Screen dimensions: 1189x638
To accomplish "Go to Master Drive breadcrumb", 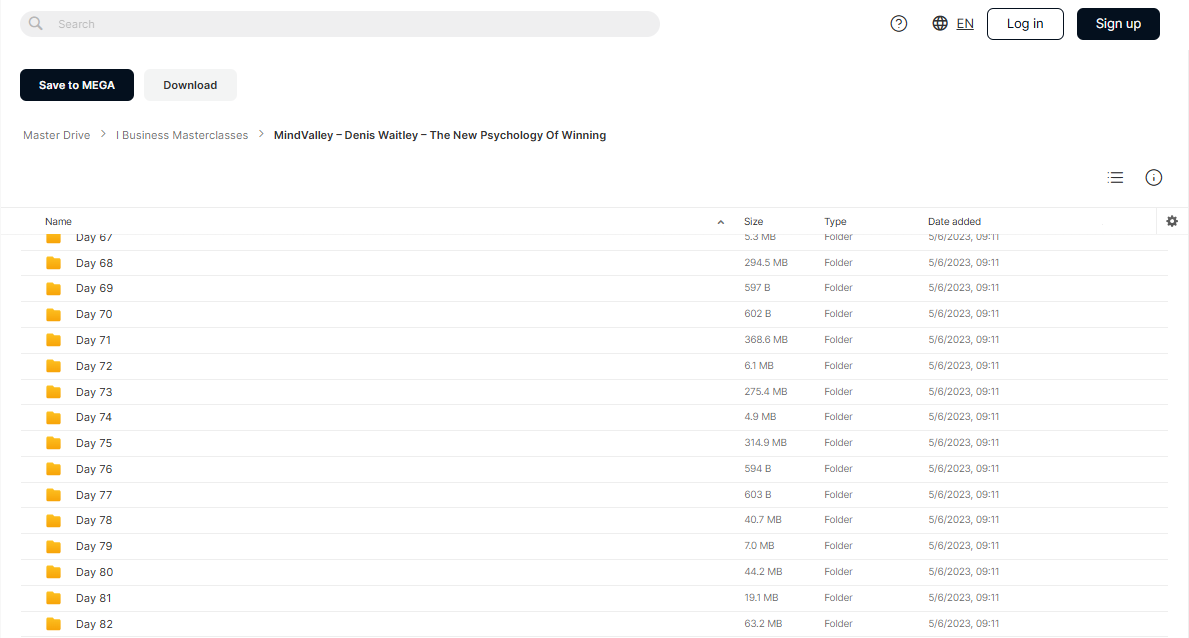I will 56,135.
